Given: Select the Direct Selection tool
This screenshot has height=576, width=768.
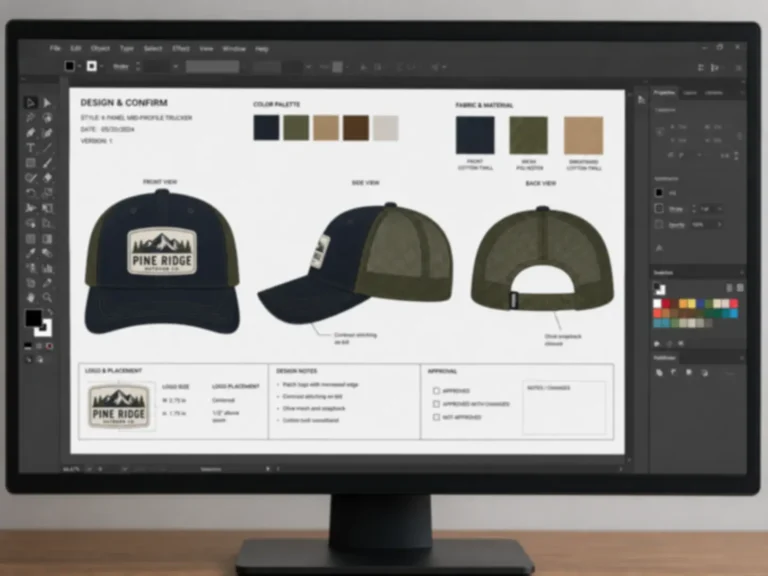Looking at the screenshot, I should click(47, 103).
